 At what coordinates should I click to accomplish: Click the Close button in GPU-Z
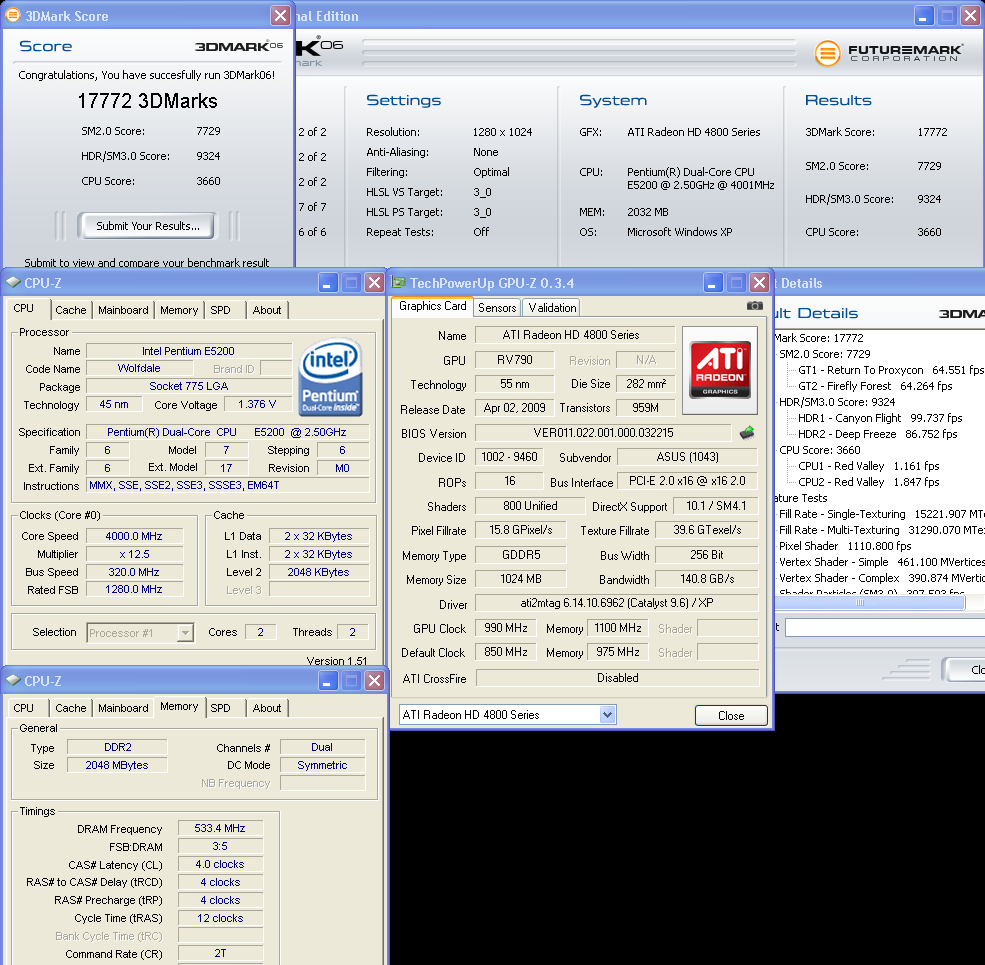pos(731,715)
